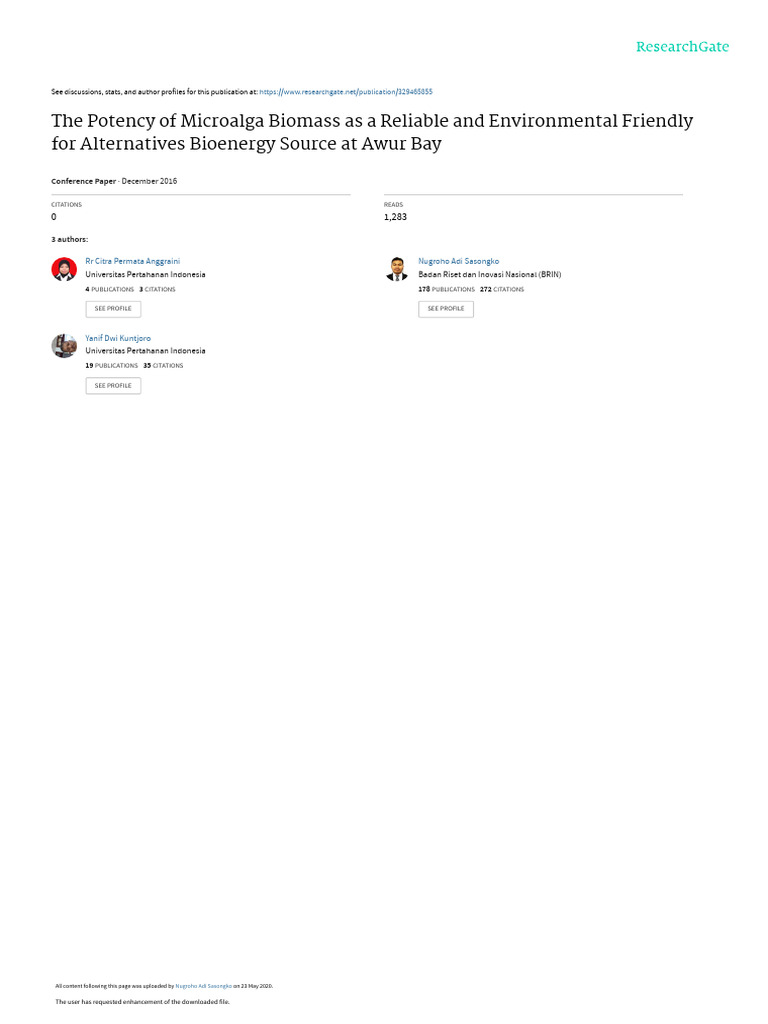The height and width of the screenshot is (1024, 768).
Task: Click the 35 citations count for Kuntjoro
Action: 163,366
